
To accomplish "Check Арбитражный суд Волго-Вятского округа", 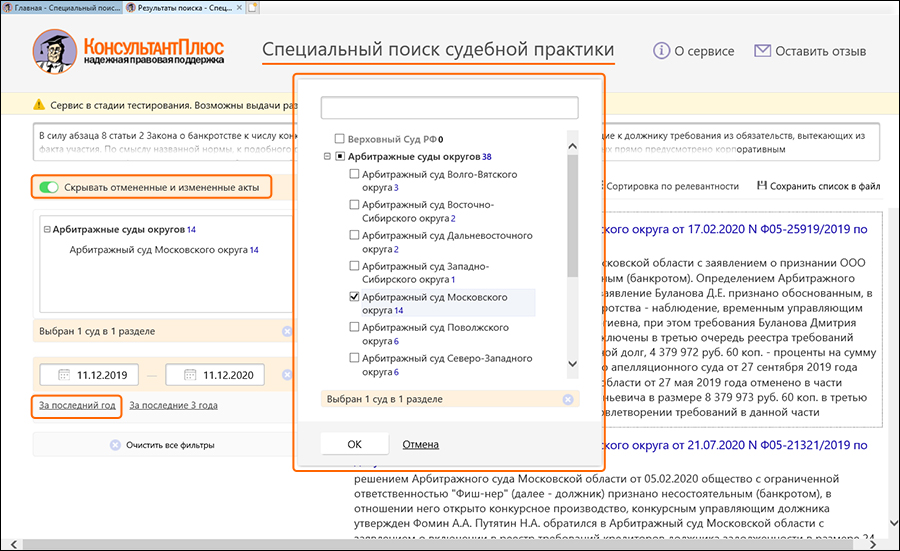I will (x=354, y=175).
